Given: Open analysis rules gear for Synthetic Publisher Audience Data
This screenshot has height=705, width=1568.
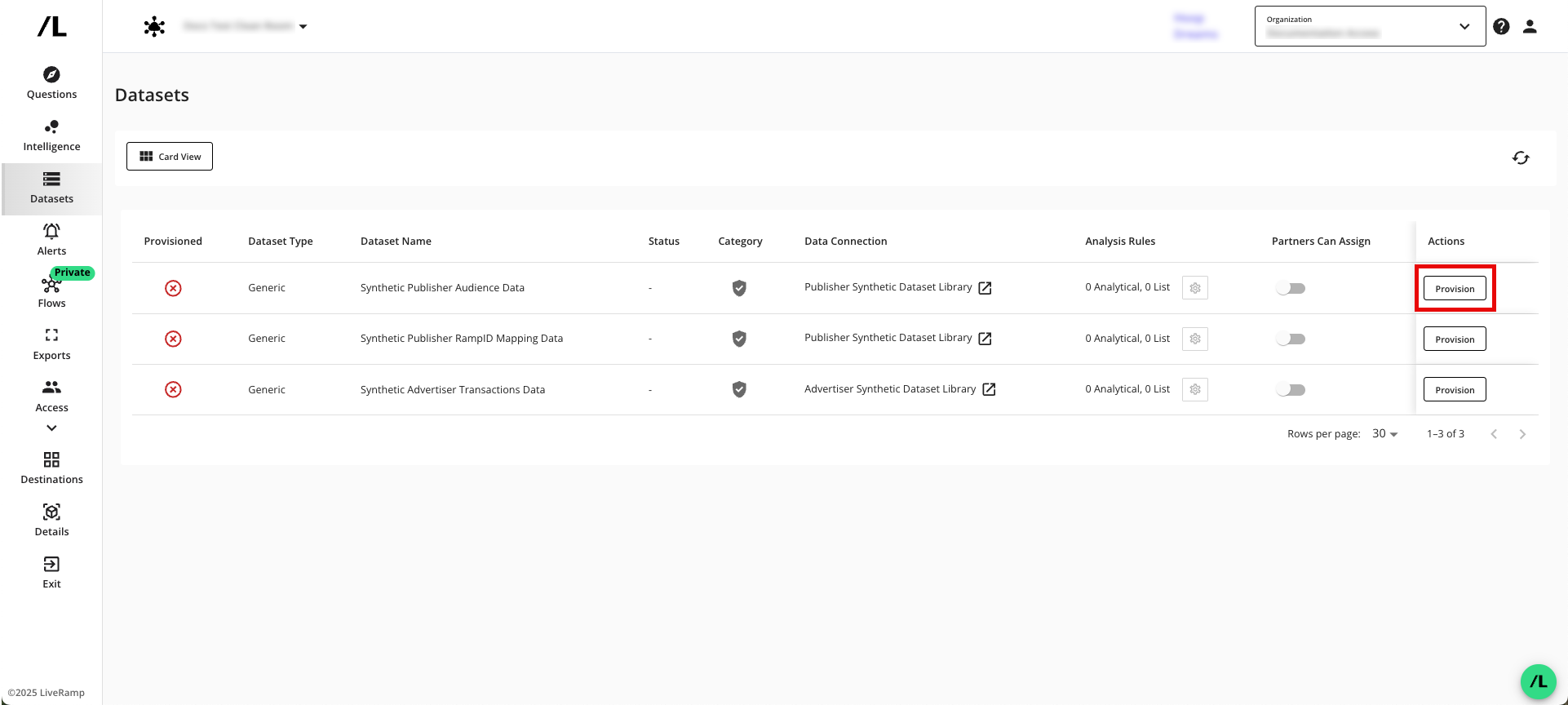Looking at the screenshot, I should point(1194,288).
